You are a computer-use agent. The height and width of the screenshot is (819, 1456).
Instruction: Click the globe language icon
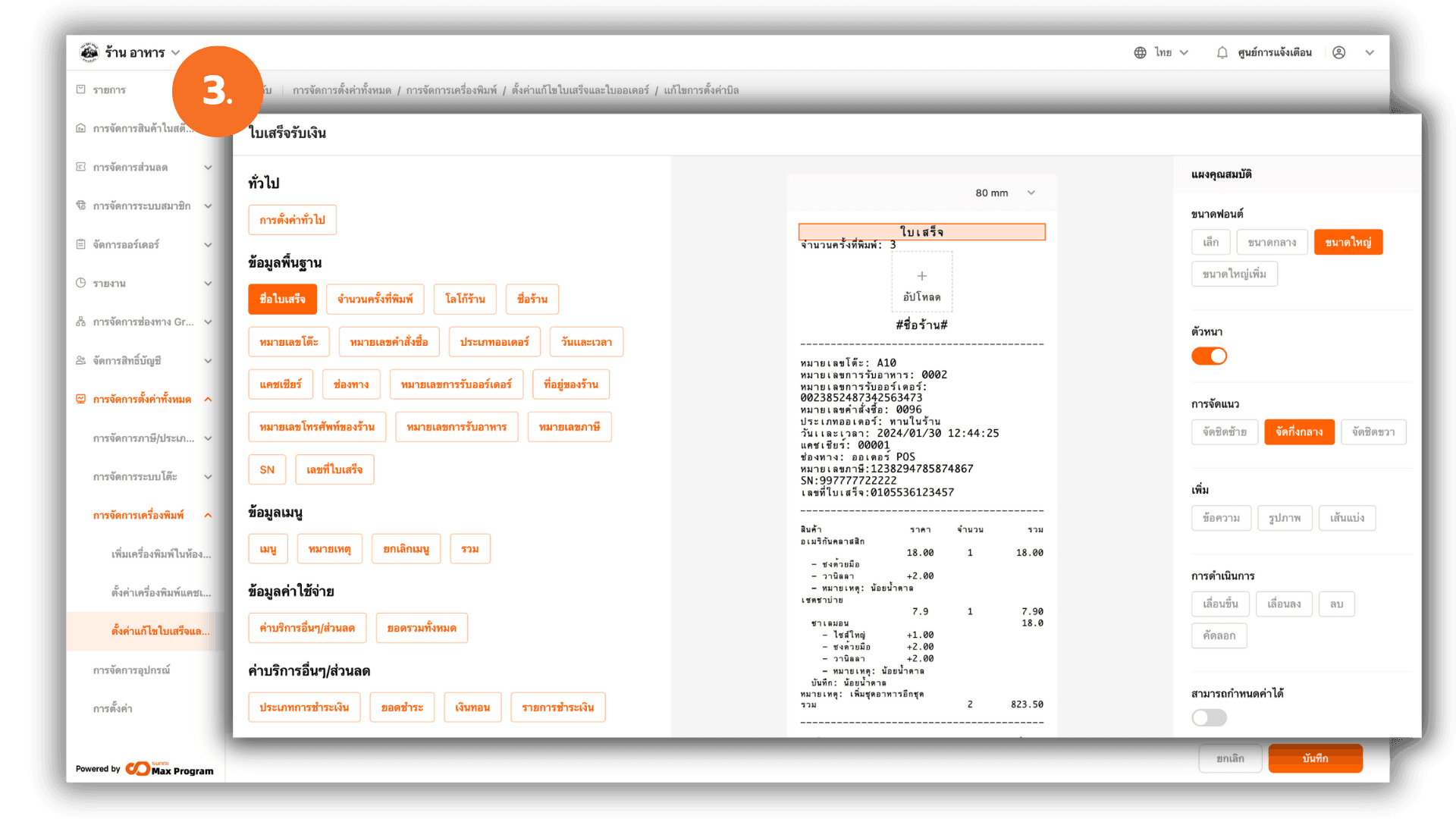point(1140,53)
